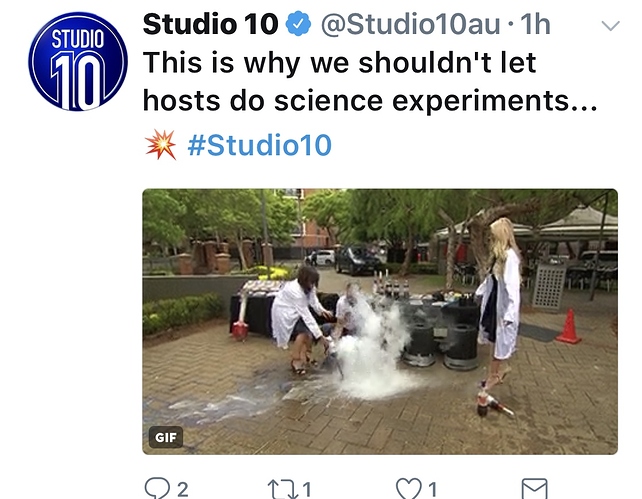Image resolution: width=642 pixels, height=499 pixels.
Task: Open the Studio 10 profile avatar
Action: point(78,61)
